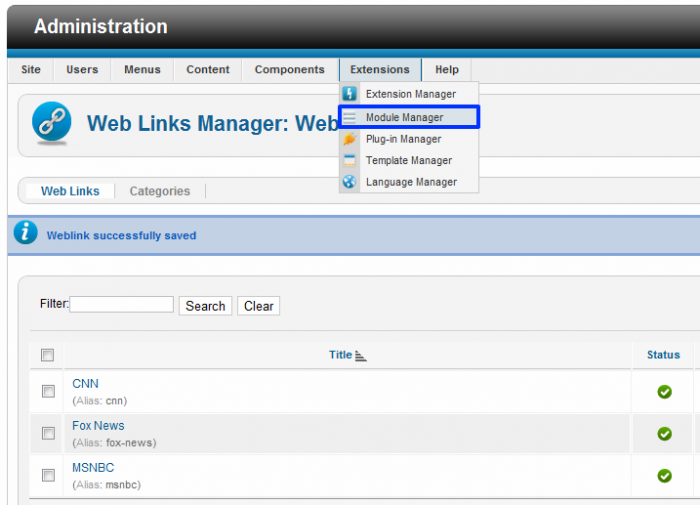Open the Site menu
The height and width of the screenshot is (505, 700).
tap(31, 70)
